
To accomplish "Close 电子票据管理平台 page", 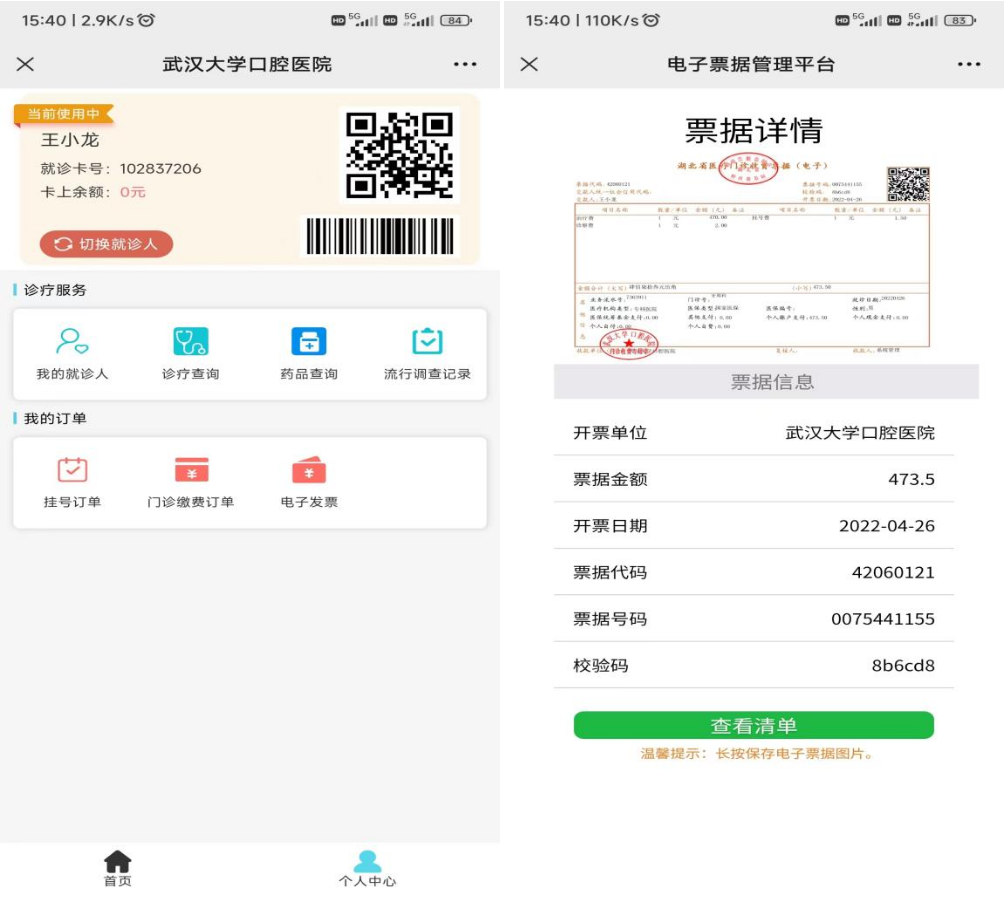I will [x=529, y=64].
